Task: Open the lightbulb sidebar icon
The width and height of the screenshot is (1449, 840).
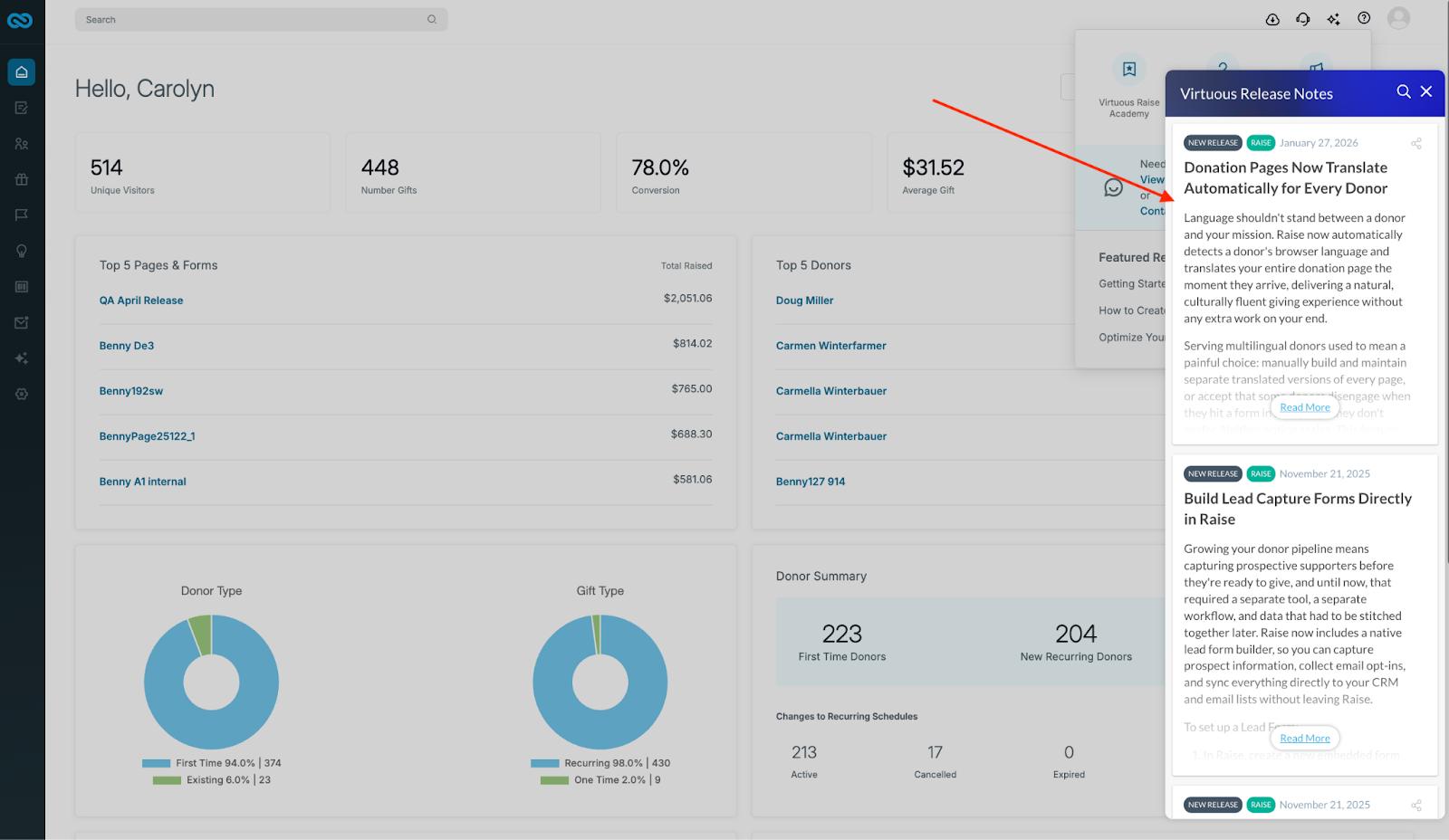Action: 22,251
